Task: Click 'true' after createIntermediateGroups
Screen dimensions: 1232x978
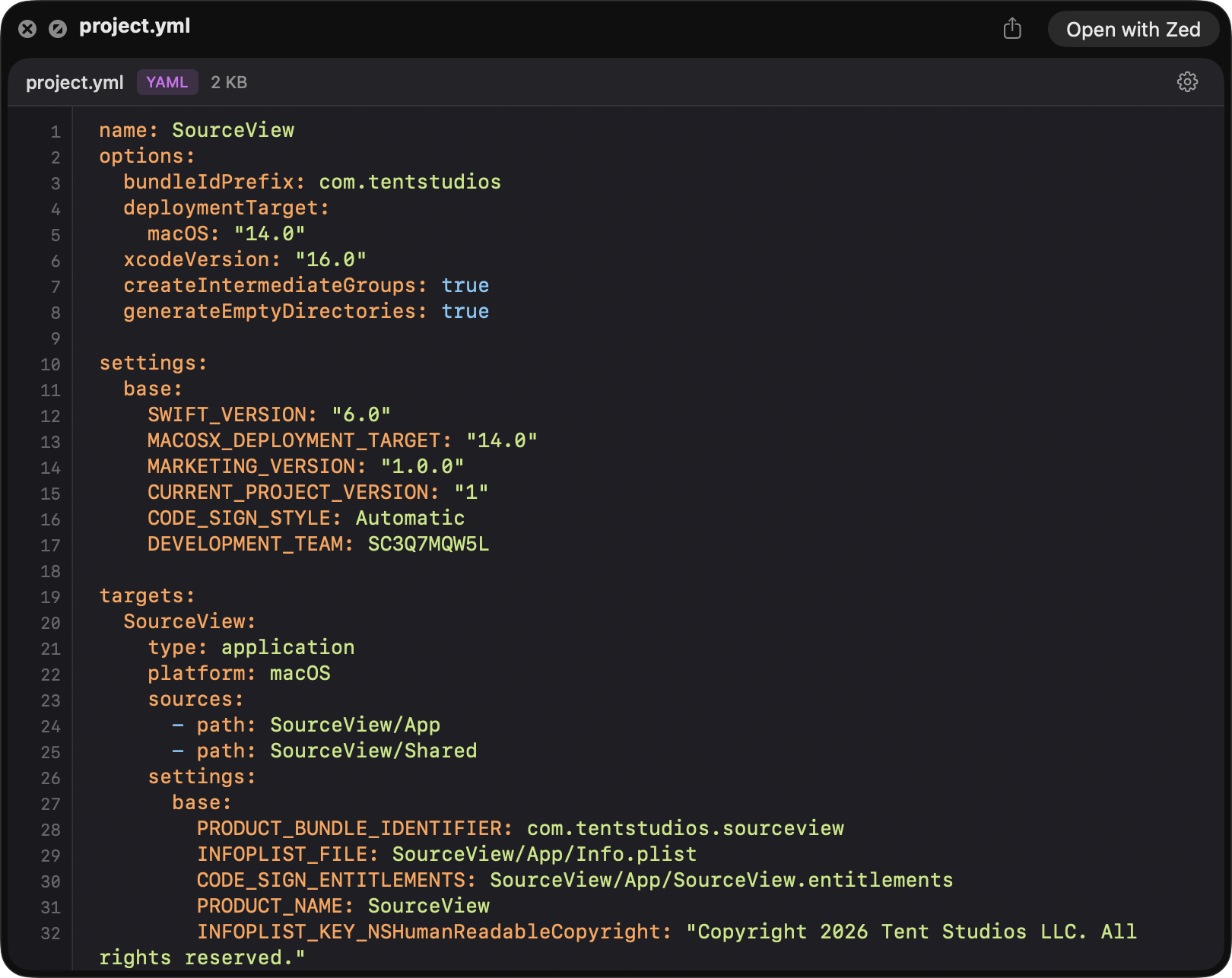Action: click(x=465, y=285)
